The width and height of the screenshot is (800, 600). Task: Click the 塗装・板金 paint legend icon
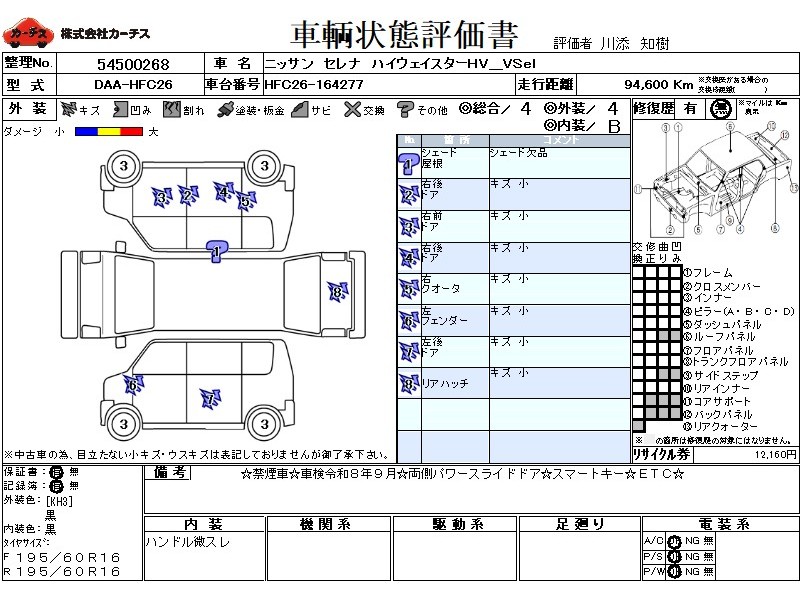coord(224,110)
